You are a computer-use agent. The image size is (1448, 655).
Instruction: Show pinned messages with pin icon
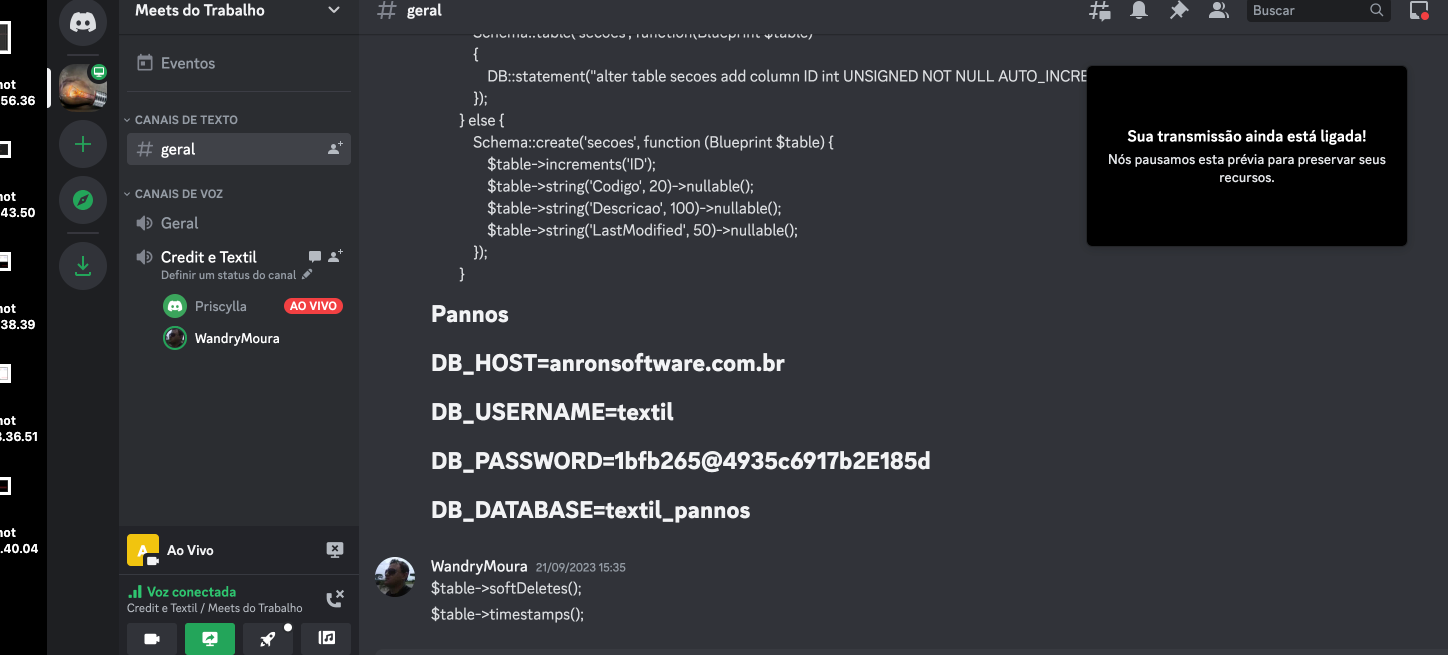1179,11
